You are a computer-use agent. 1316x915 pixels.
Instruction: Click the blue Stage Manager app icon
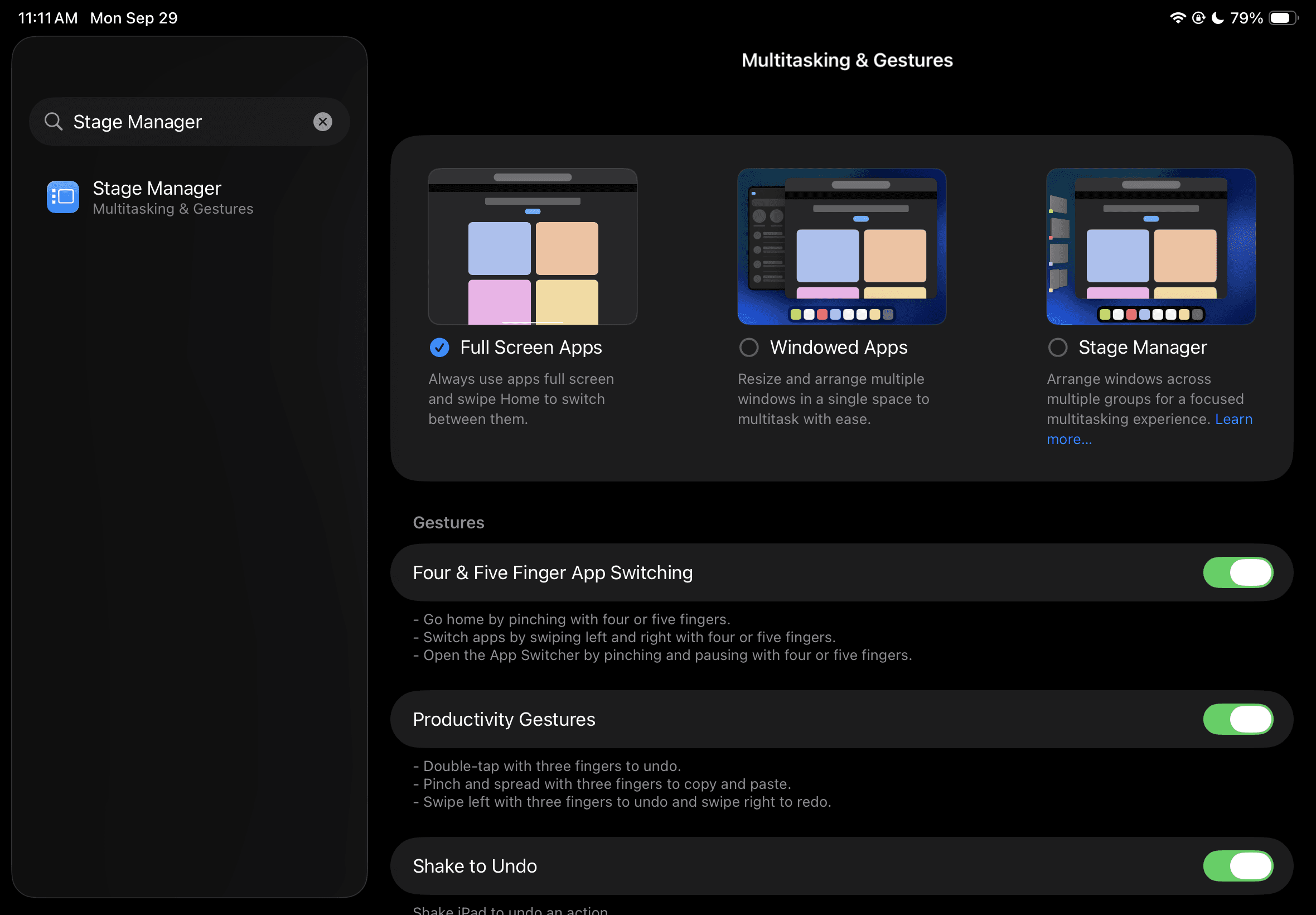(63, 197)
